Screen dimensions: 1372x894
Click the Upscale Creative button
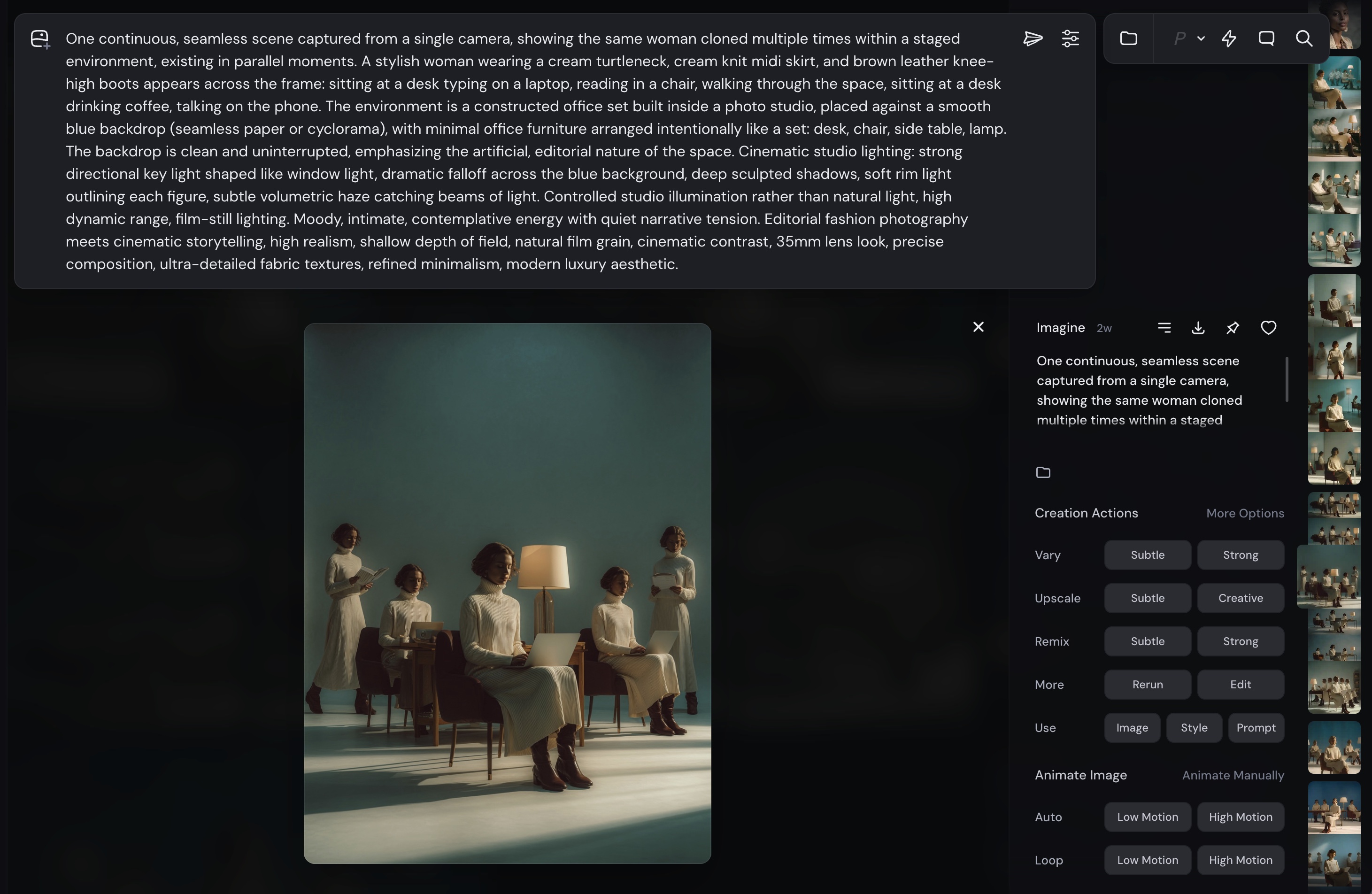click(x=1240, y=598)
